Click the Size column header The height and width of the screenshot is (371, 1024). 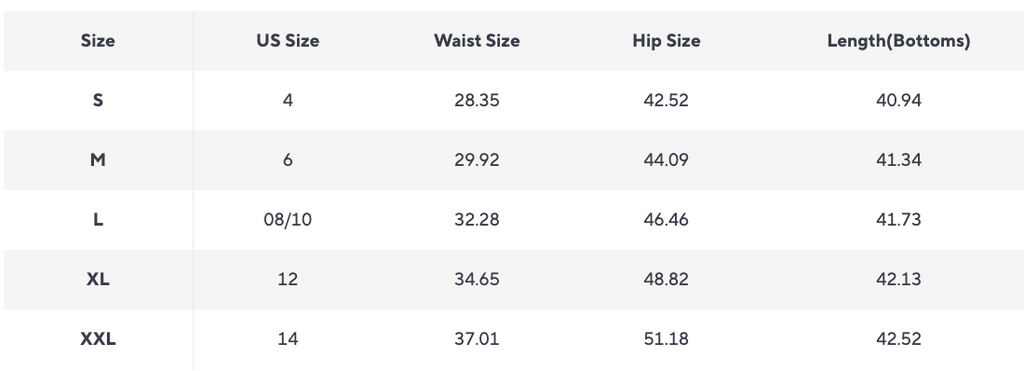pyautogui.click(x=98, y=40)
